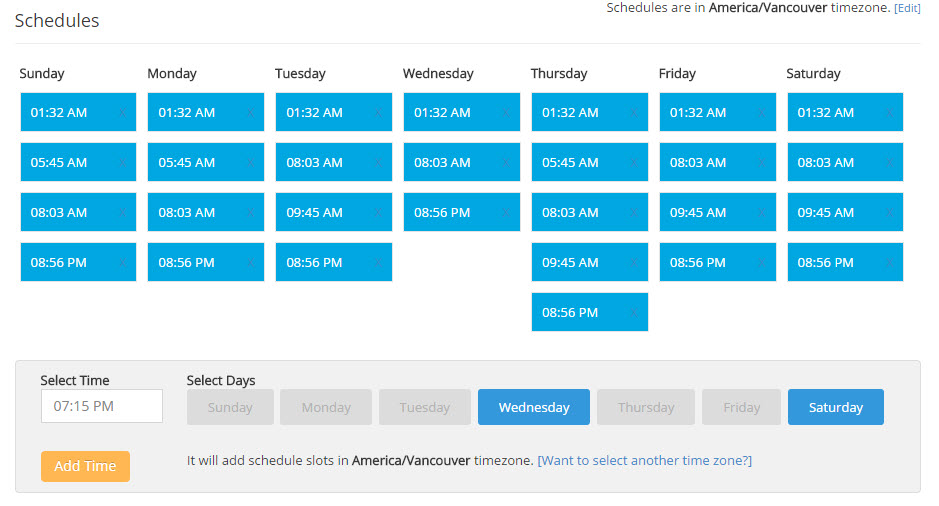This screenshot has height=506, width=939.
Task: Open the timezone Edit link
Action: [x=907, y=8]
